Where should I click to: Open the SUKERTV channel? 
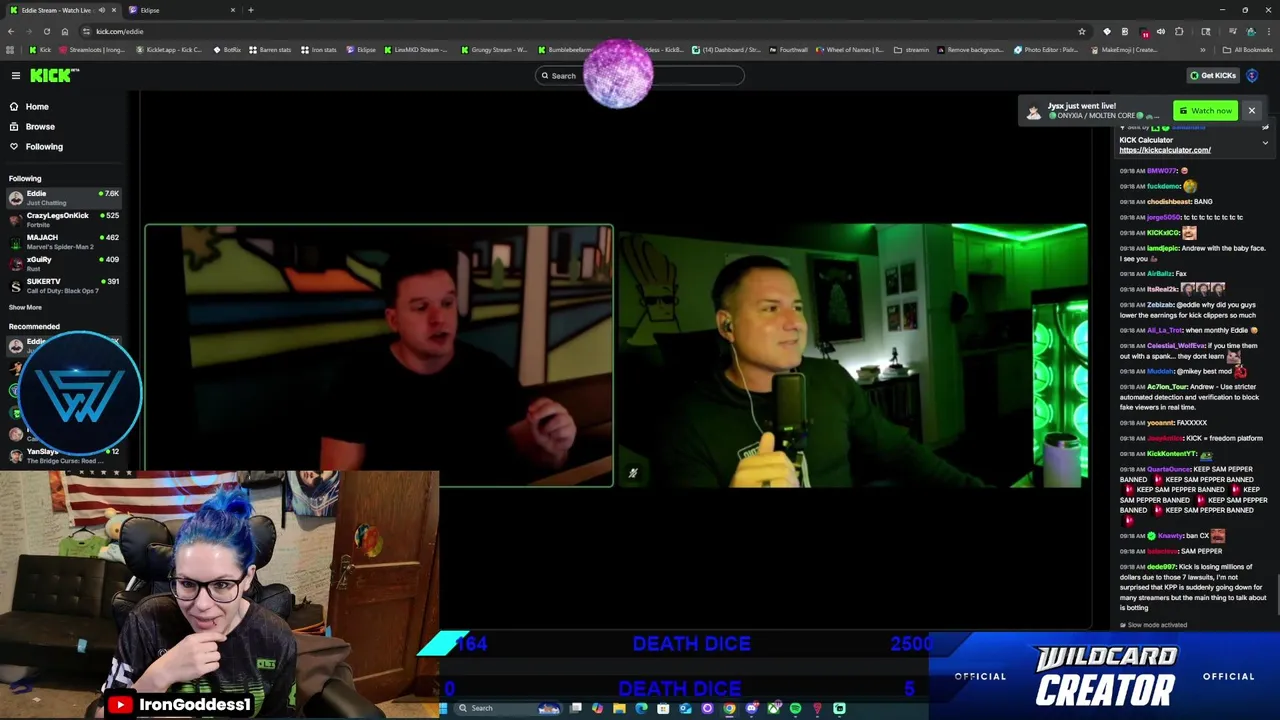click(x=64, y=285)
